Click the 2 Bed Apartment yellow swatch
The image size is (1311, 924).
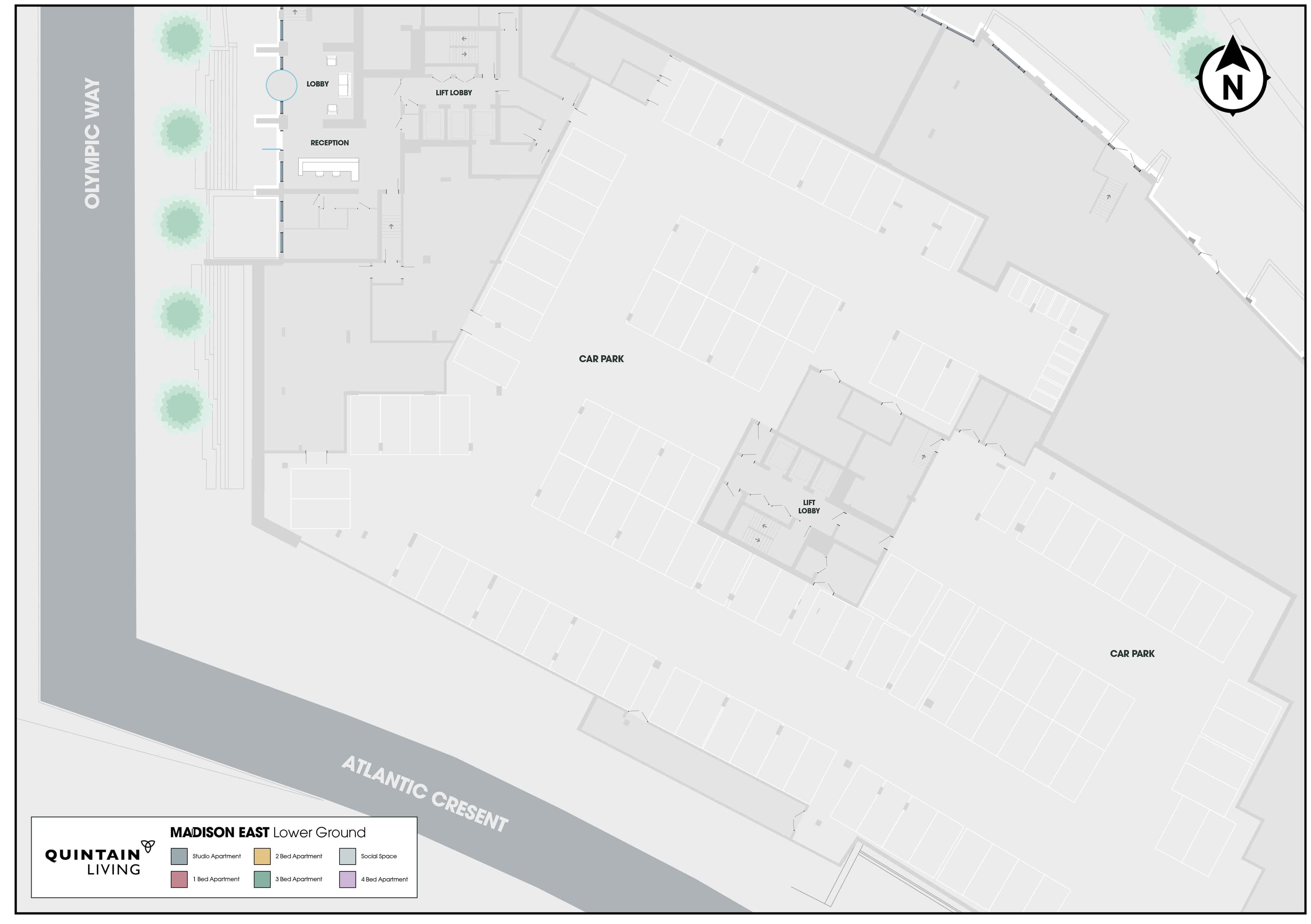pyautogui.click(x=262, y=856)
